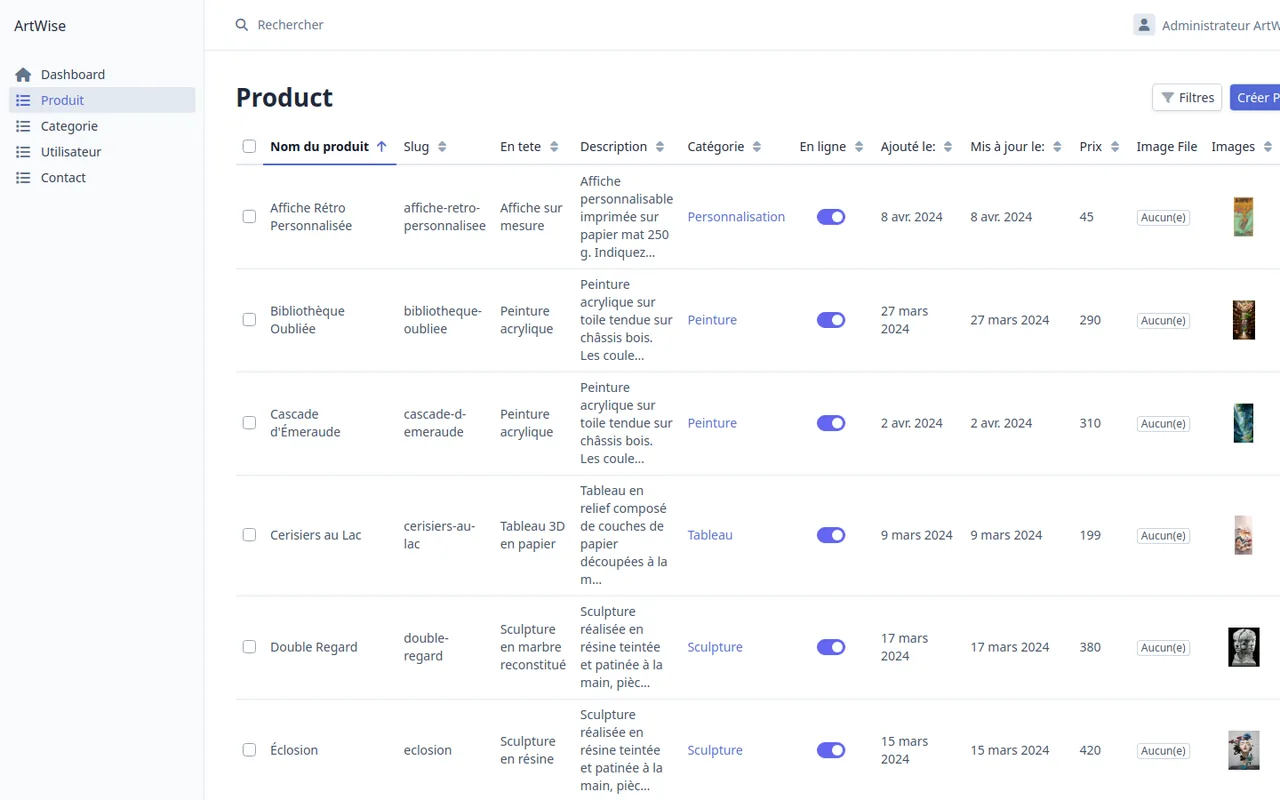Viewport: 1280px width, 800px height.
Task: Click the list icon beside Categorie
Action: [23, 127]
